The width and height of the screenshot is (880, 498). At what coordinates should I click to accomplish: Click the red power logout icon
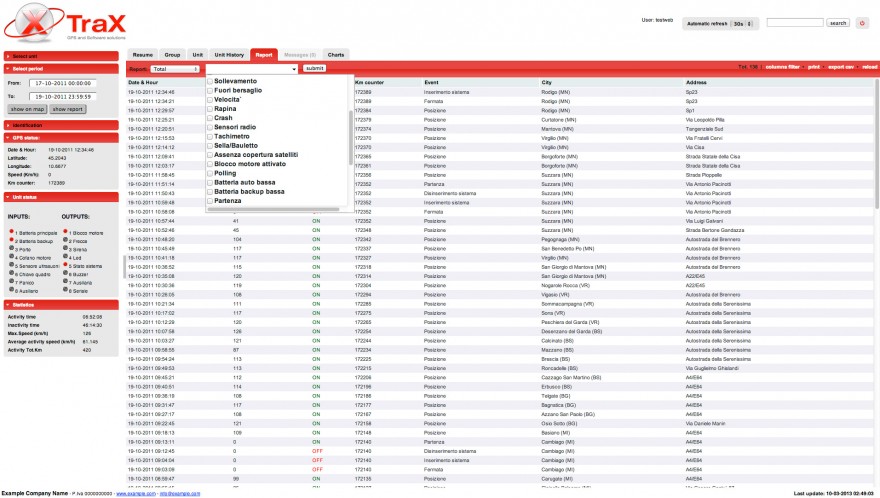point(862,23)
